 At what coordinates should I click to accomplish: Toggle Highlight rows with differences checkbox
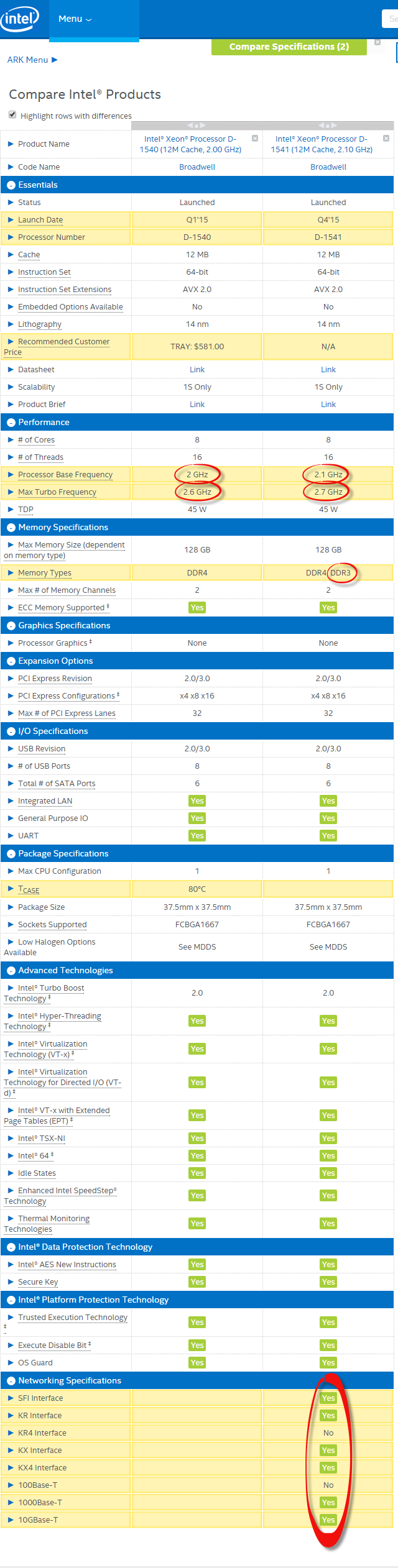(12, 115)
